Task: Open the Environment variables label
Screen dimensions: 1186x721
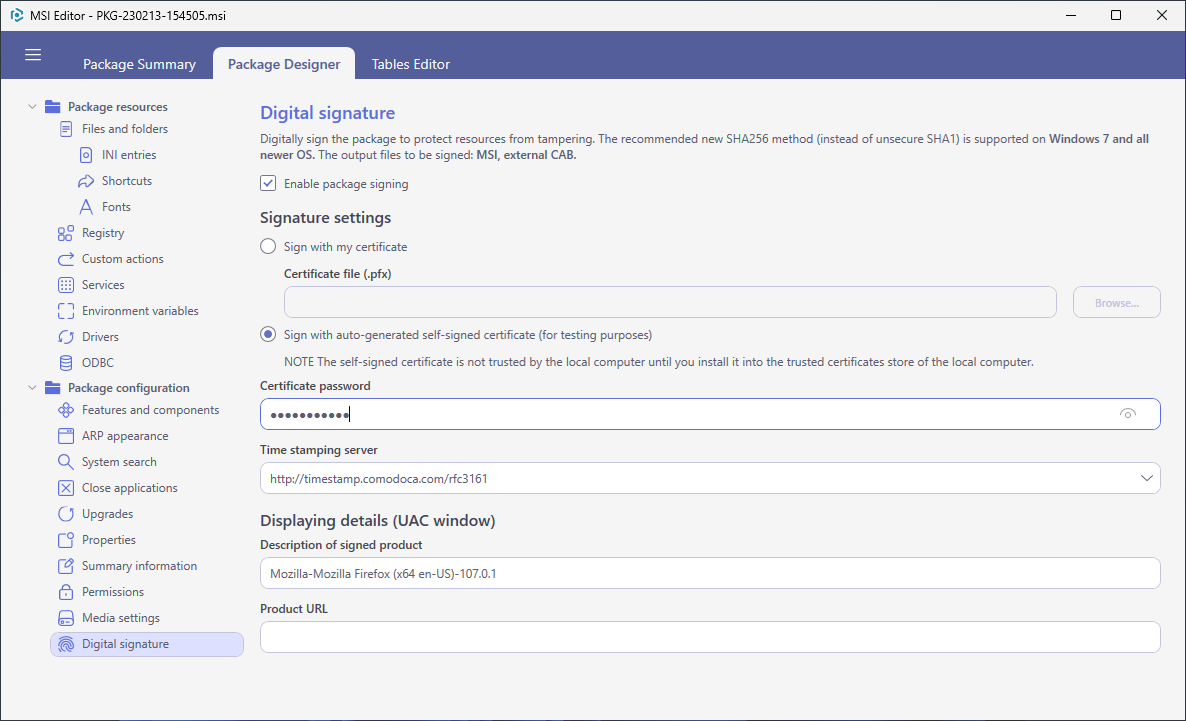Action: 140,311
